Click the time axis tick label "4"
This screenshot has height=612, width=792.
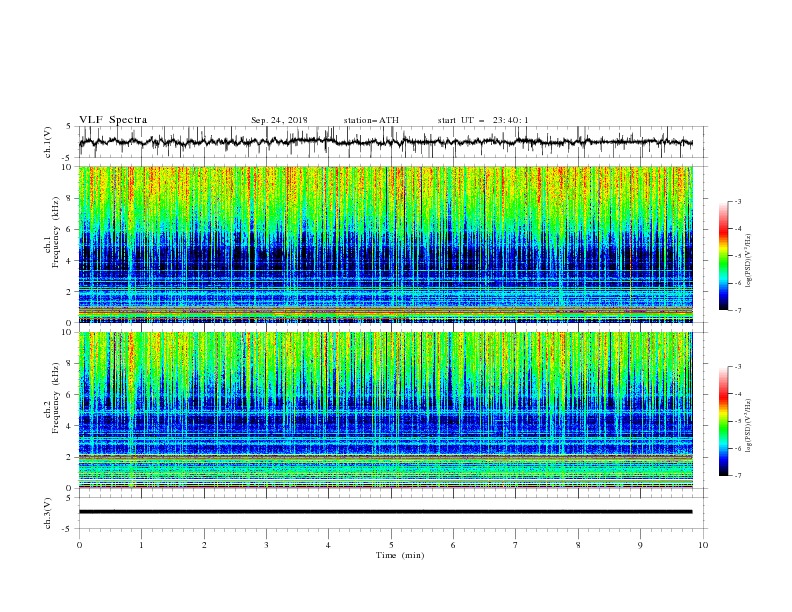click(328, 545)
